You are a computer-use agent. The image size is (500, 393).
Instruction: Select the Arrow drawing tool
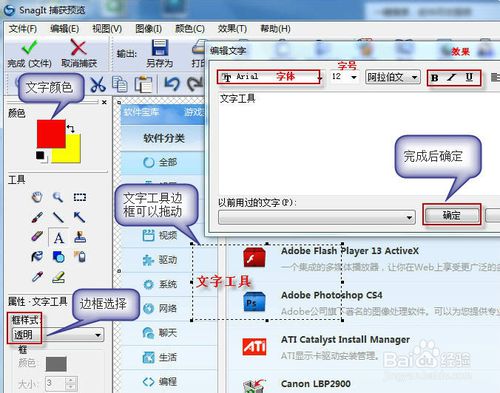pyautogui.click(x=79, y=217)
